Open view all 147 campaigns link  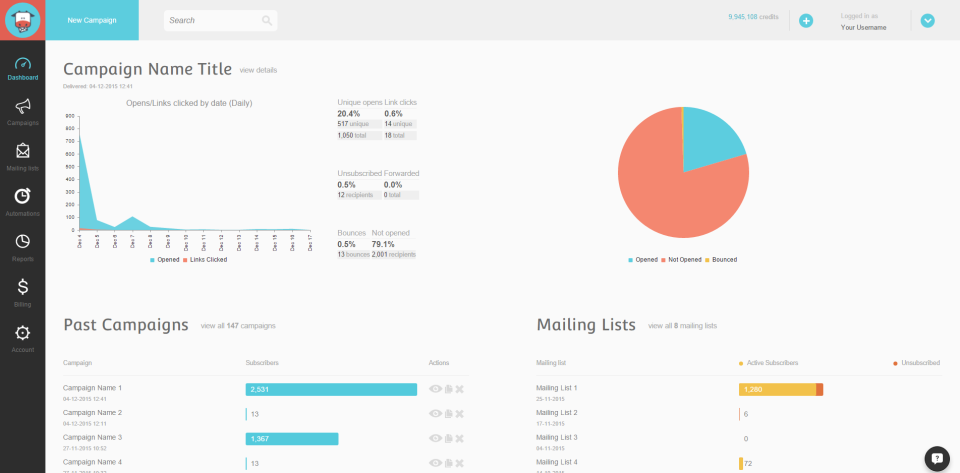tap(238, 326)
